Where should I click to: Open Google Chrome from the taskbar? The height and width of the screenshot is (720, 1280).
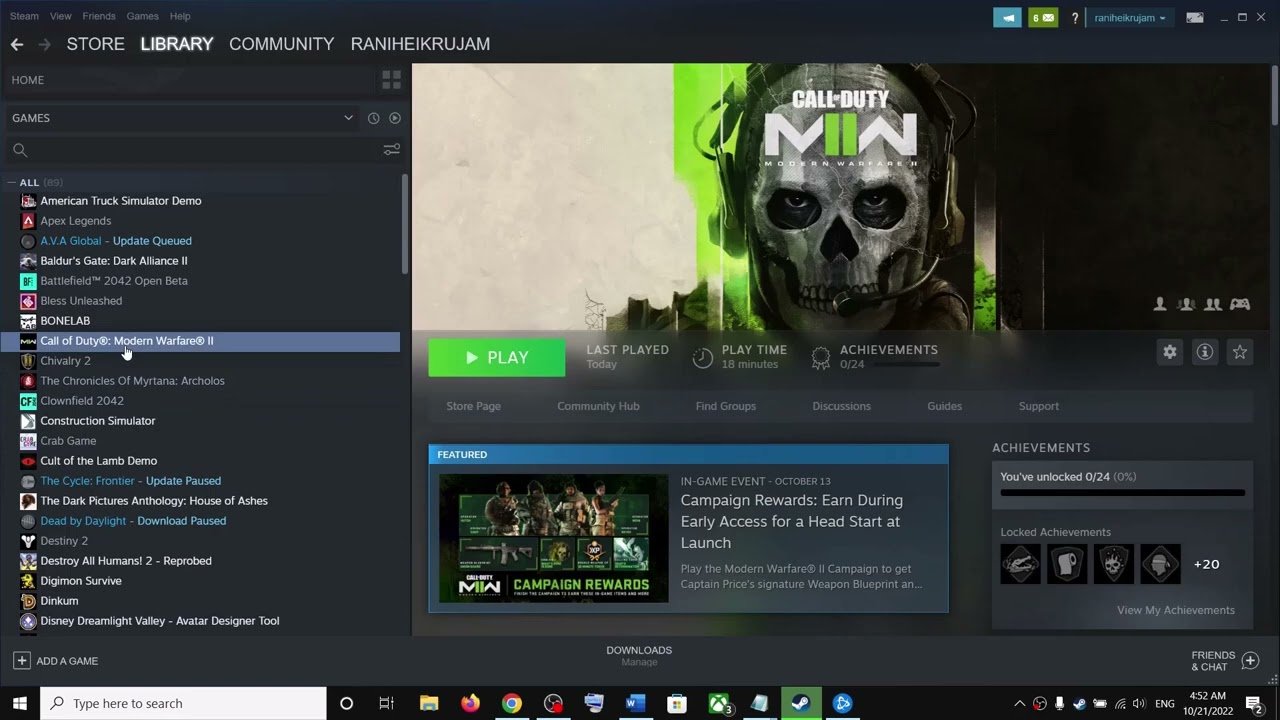511,703
